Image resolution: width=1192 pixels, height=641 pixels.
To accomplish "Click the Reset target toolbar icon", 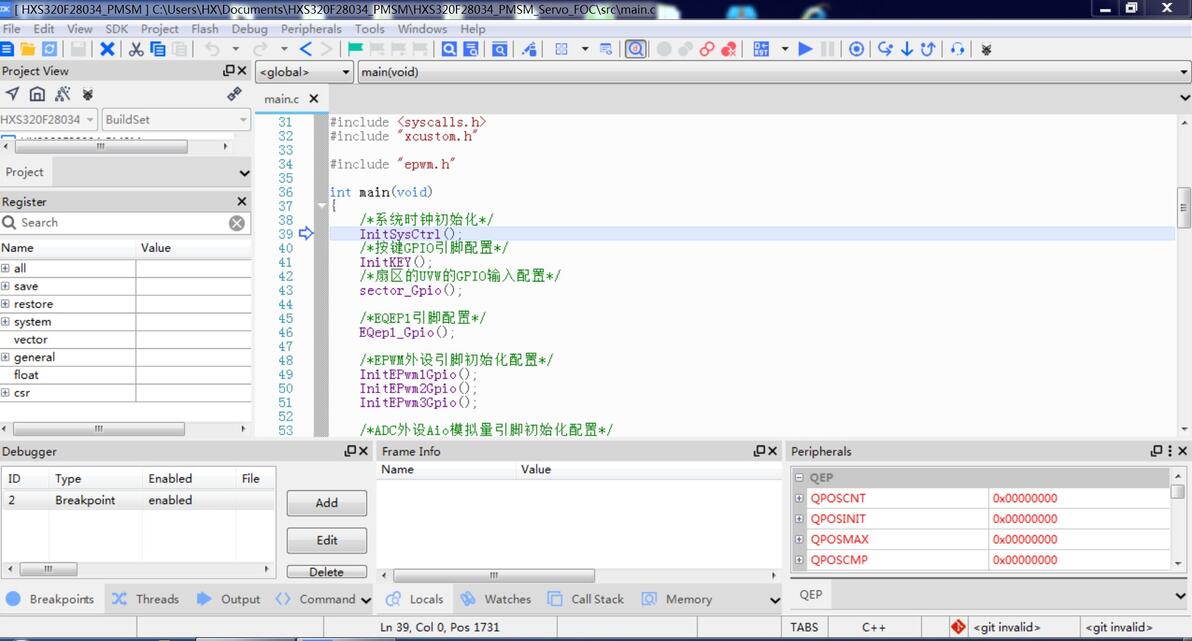I will pos(761,49).
